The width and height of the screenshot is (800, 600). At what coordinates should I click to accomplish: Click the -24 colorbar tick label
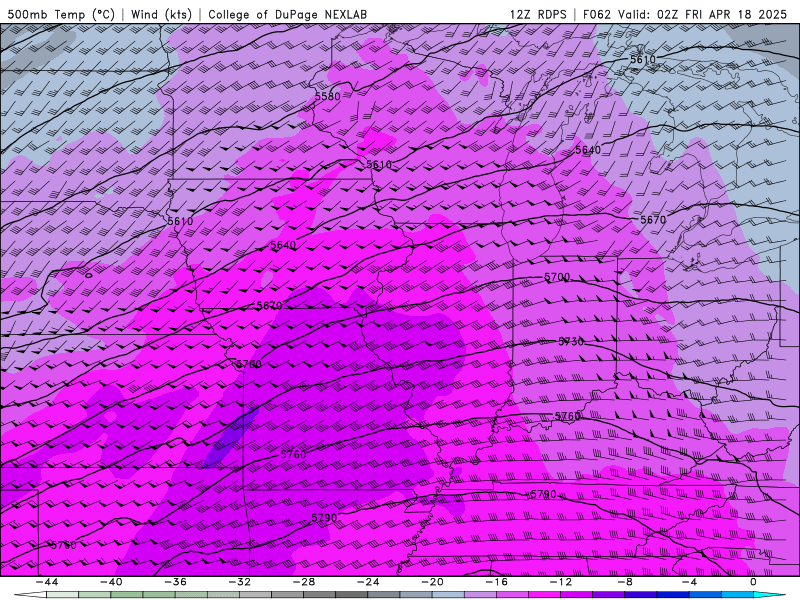pos(368,582)
